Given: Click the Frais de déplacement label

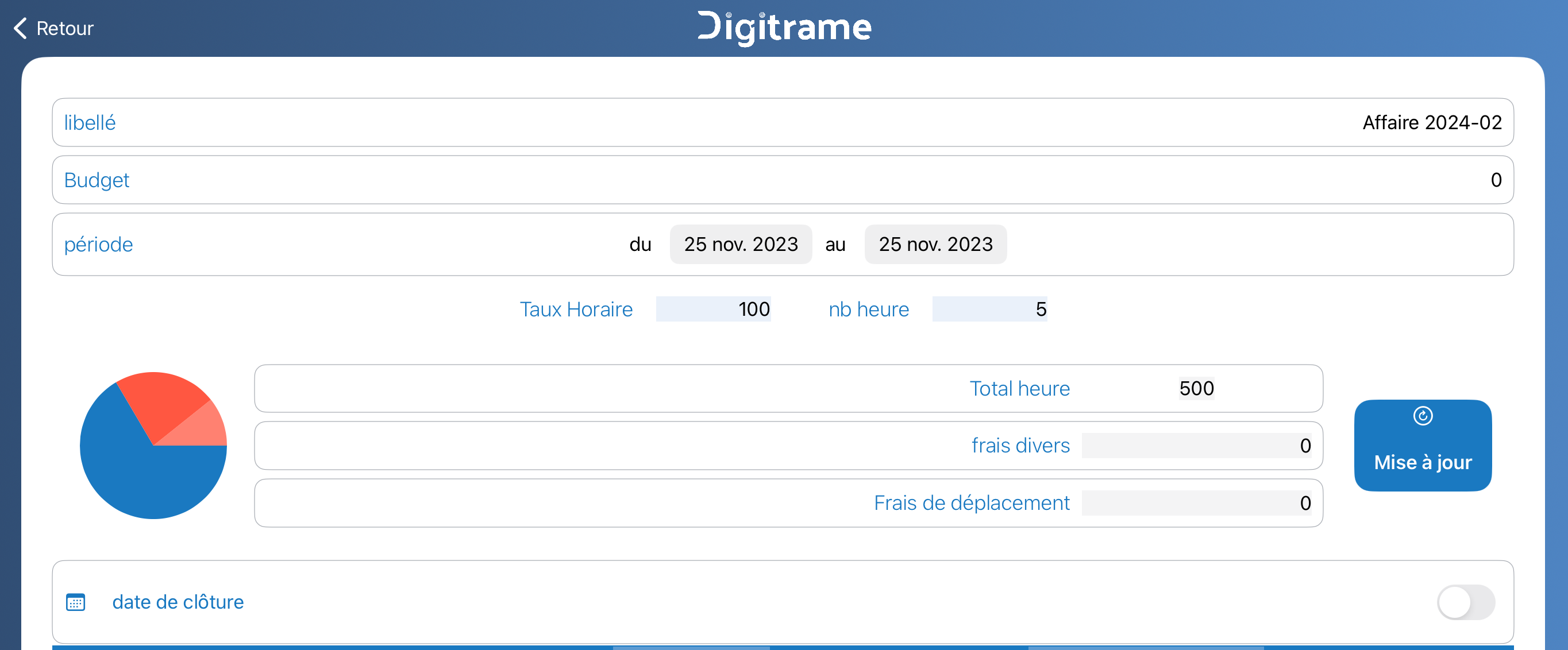Looking at the screenshot, I should point(972,503).
